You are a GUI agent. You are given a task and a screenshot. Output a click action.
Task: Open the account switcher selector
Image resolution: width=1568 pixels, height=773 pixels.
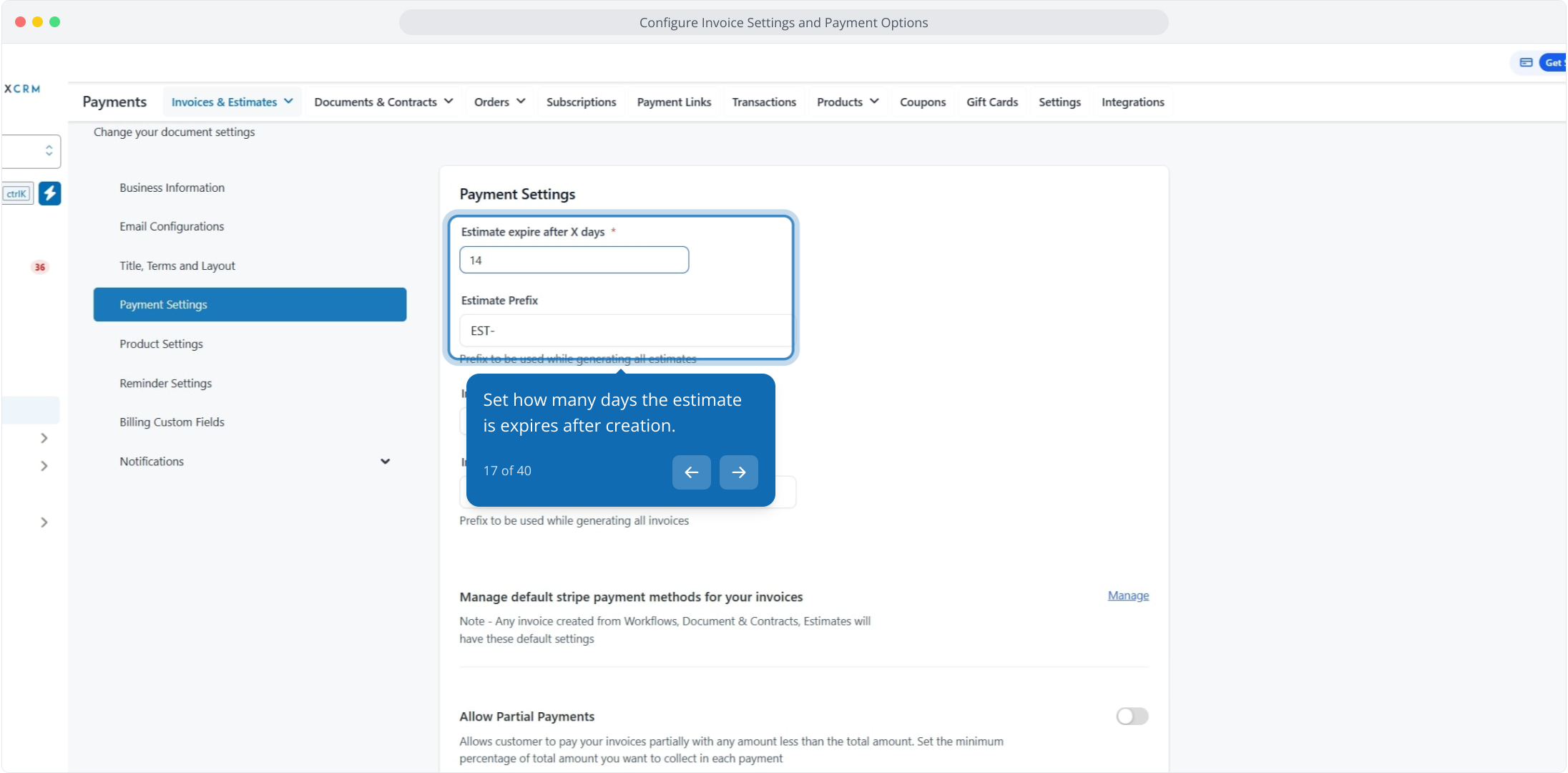coord(32,151)
